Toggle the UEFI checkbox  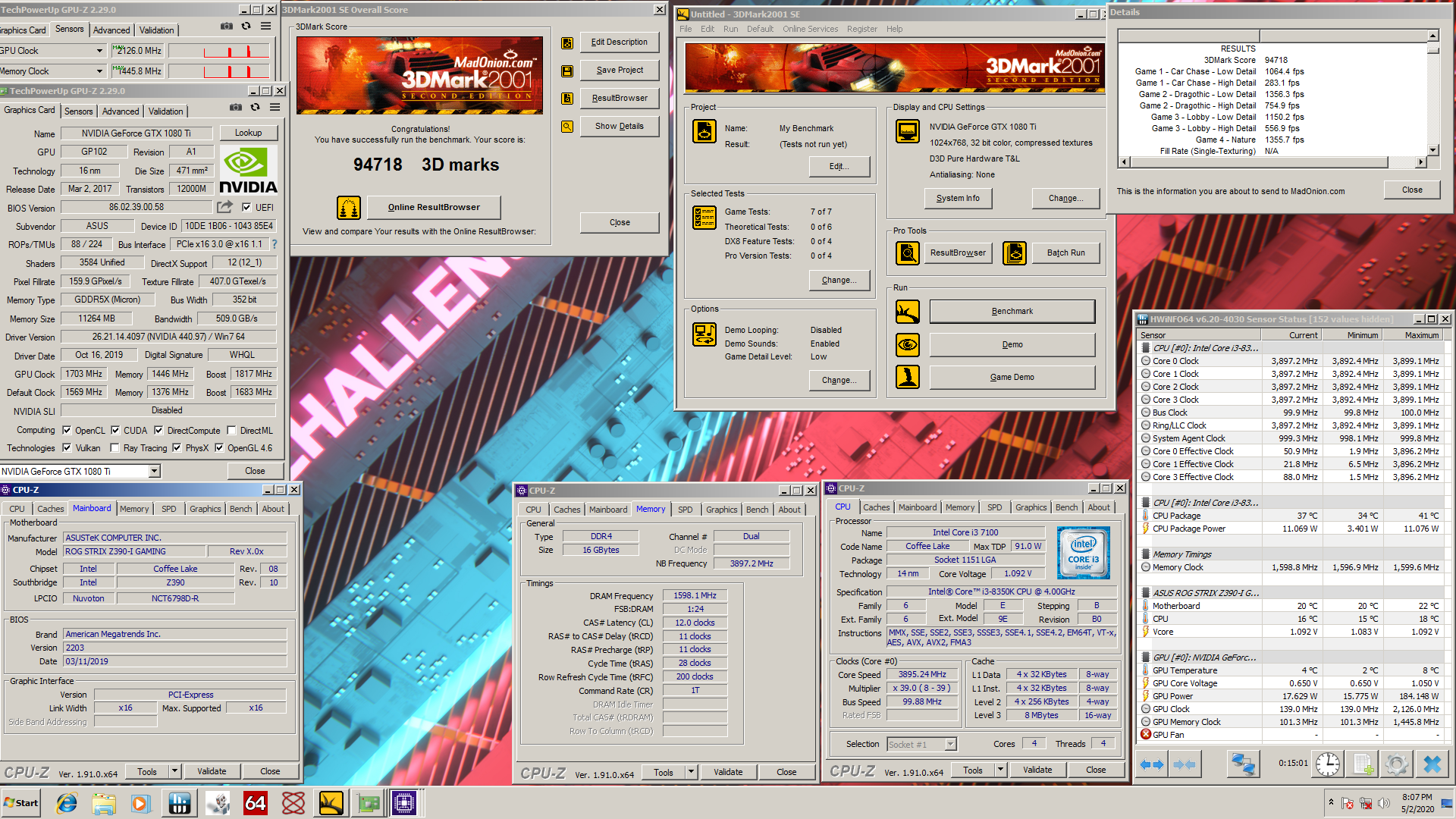[246, 207]
